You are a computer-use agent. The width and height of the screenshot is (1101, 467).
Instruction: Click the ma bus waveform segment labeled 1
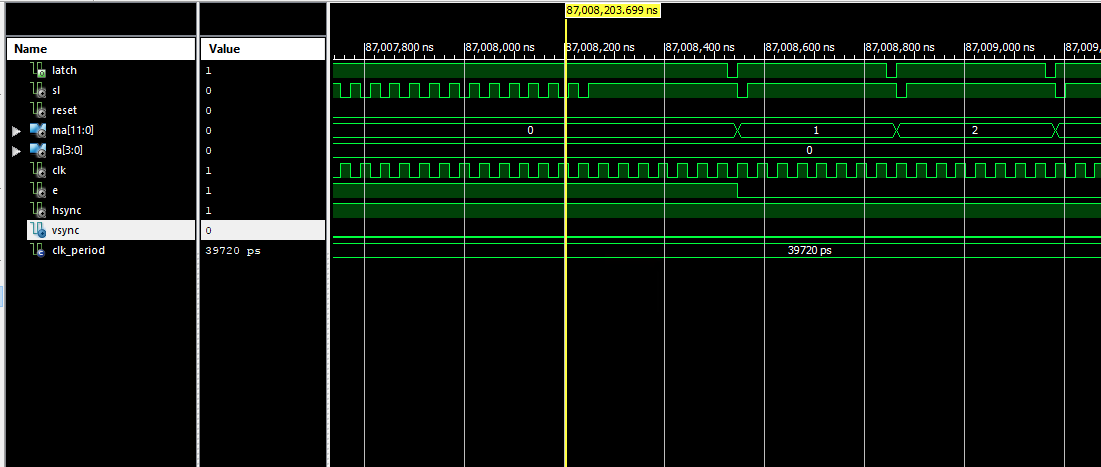(816, 131)
